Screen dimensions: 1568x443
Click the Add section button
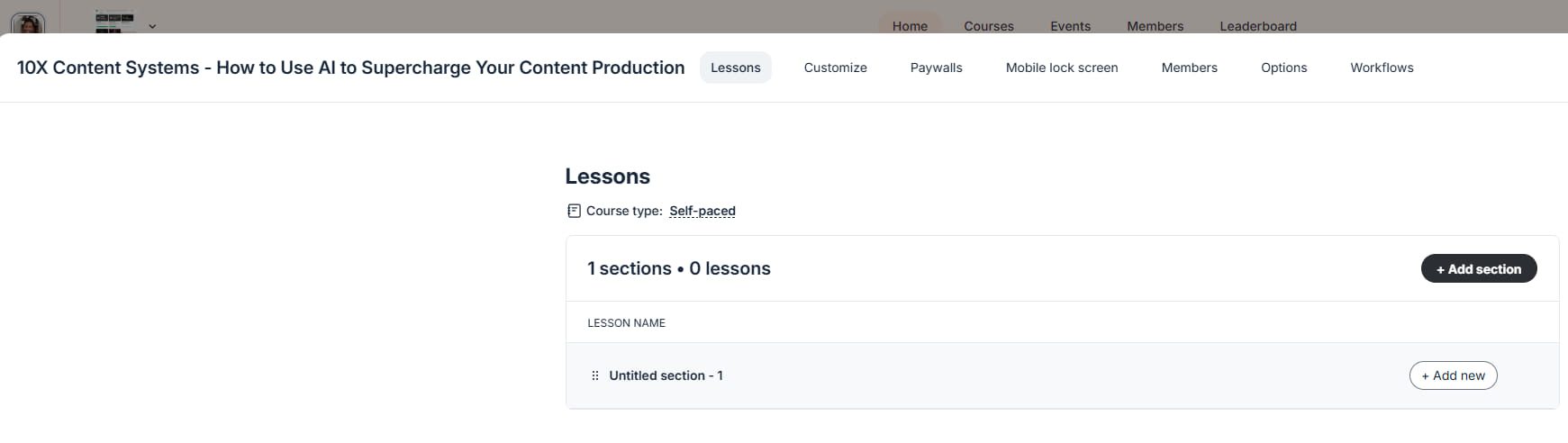1478,268
